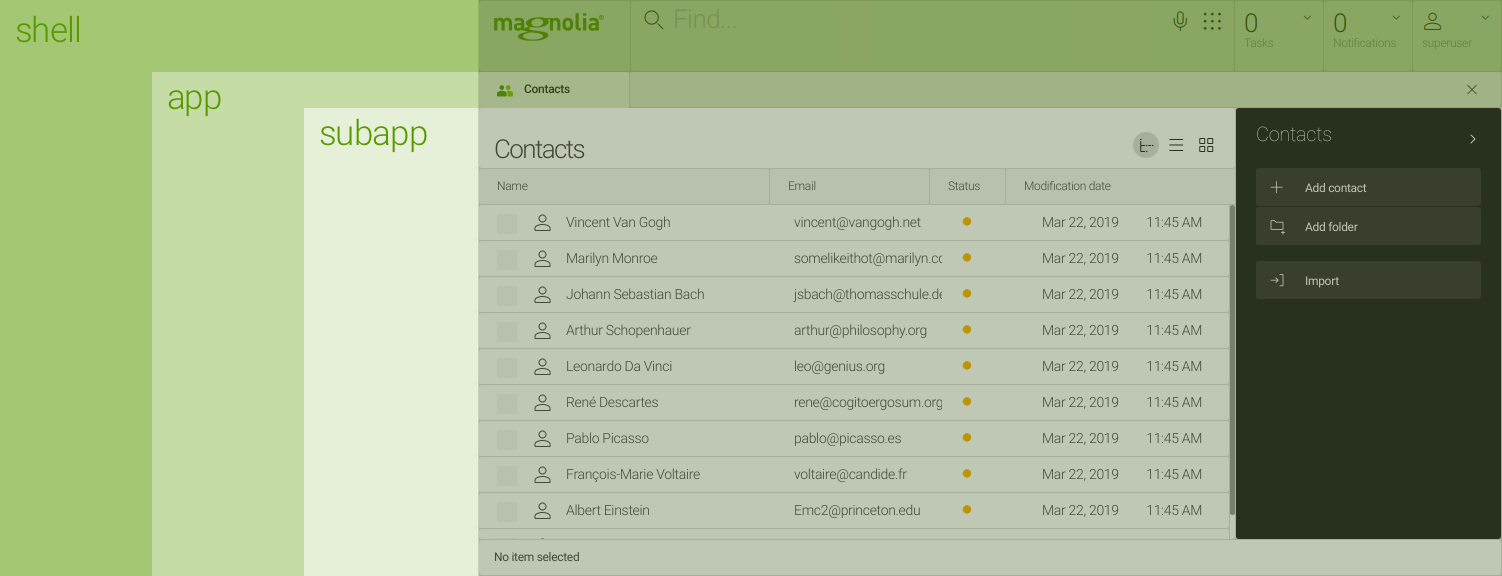Screen dimensions: 1502x576
Task: Click the Magnolia logo
Action: [548, 24]
